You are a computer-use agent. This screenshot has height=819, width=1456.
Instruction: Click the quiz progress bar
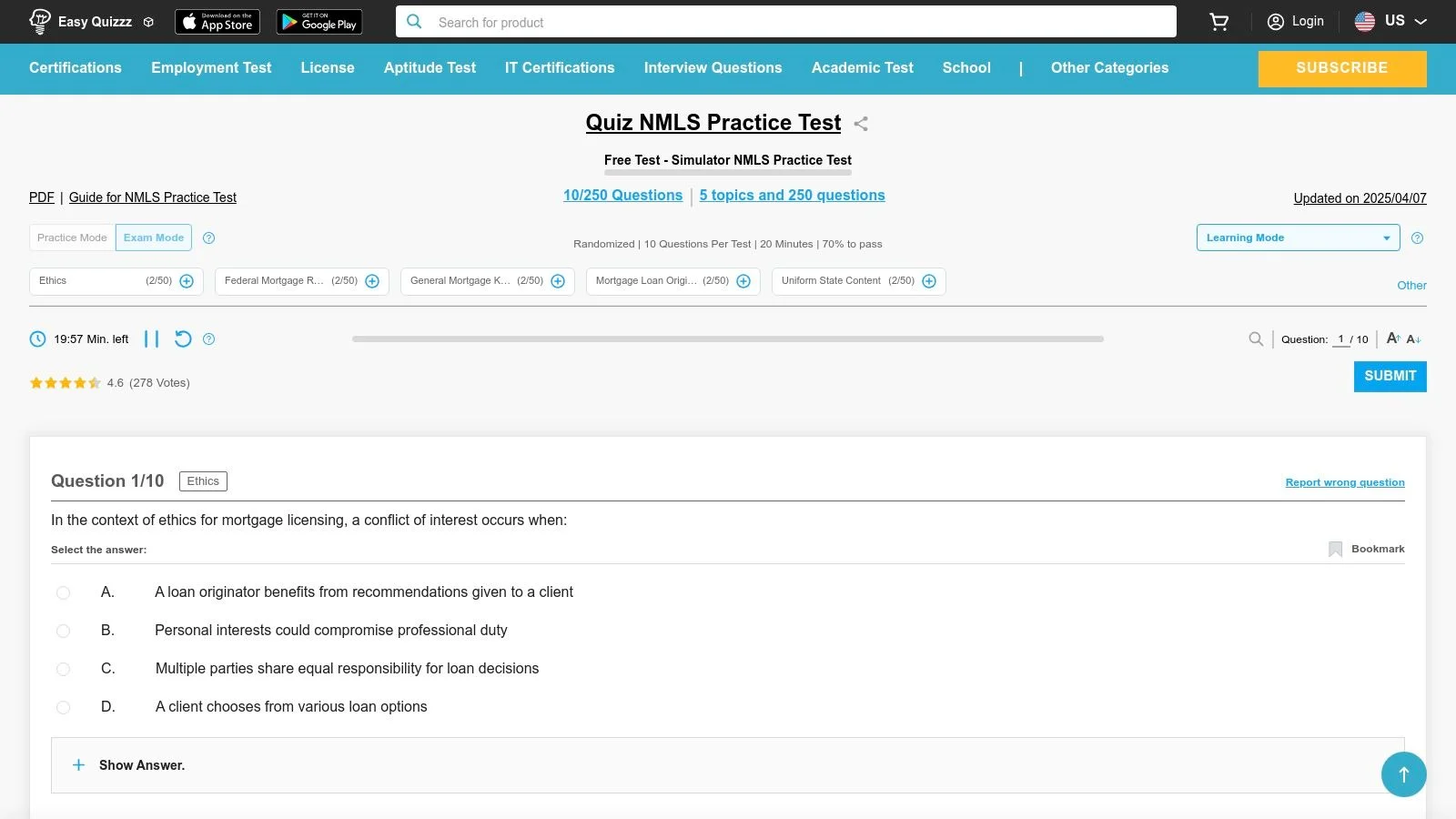click(726, 339)
